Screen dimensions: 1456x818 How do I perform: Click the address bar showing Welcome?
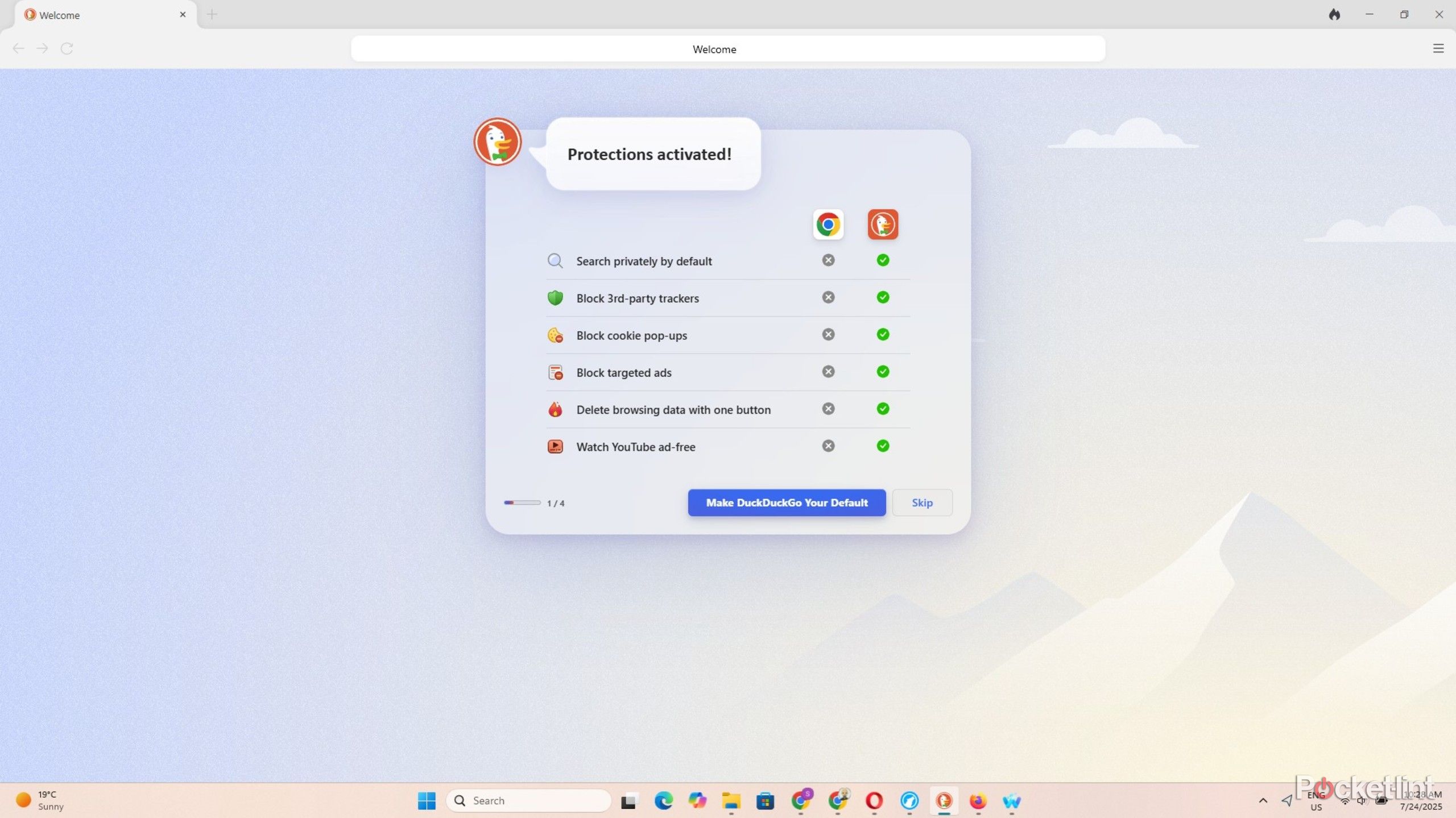click(728, 49)
